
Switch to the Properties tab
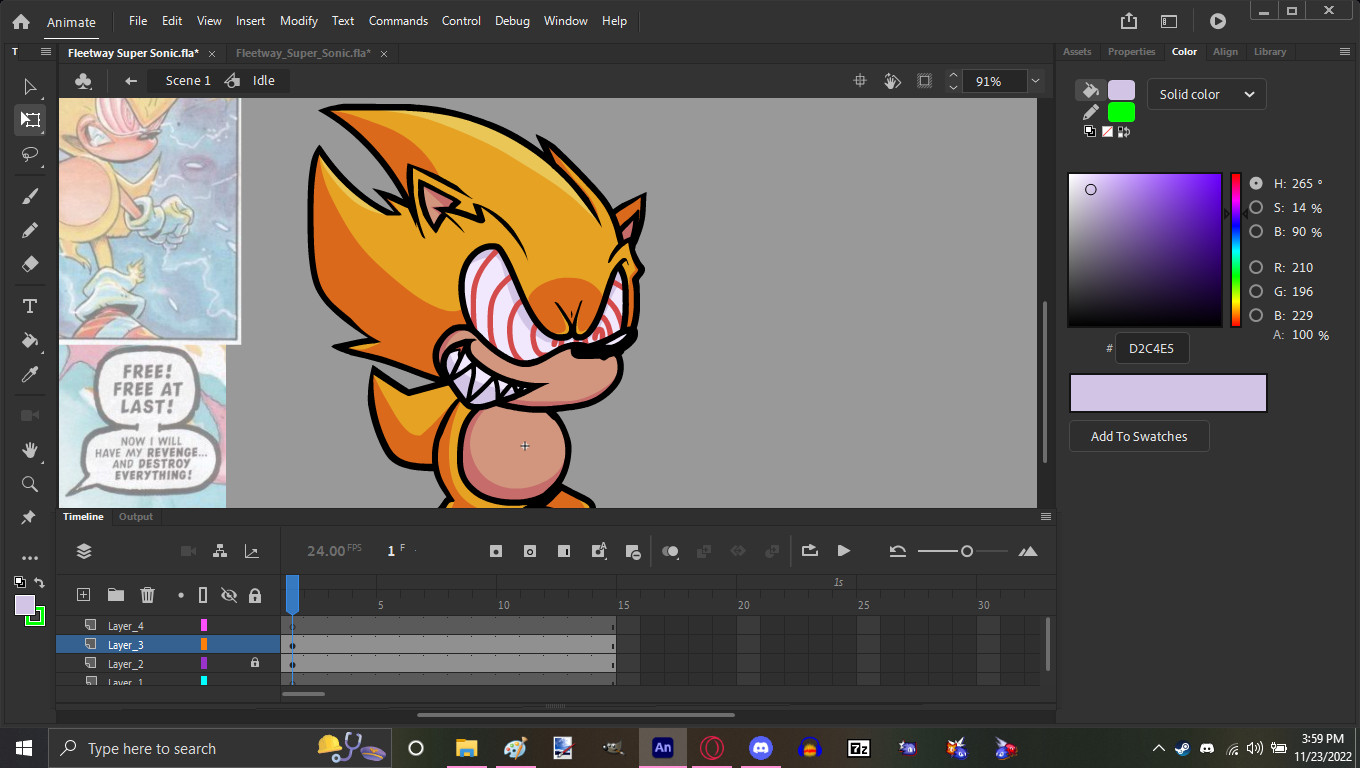coord(1131,52)
